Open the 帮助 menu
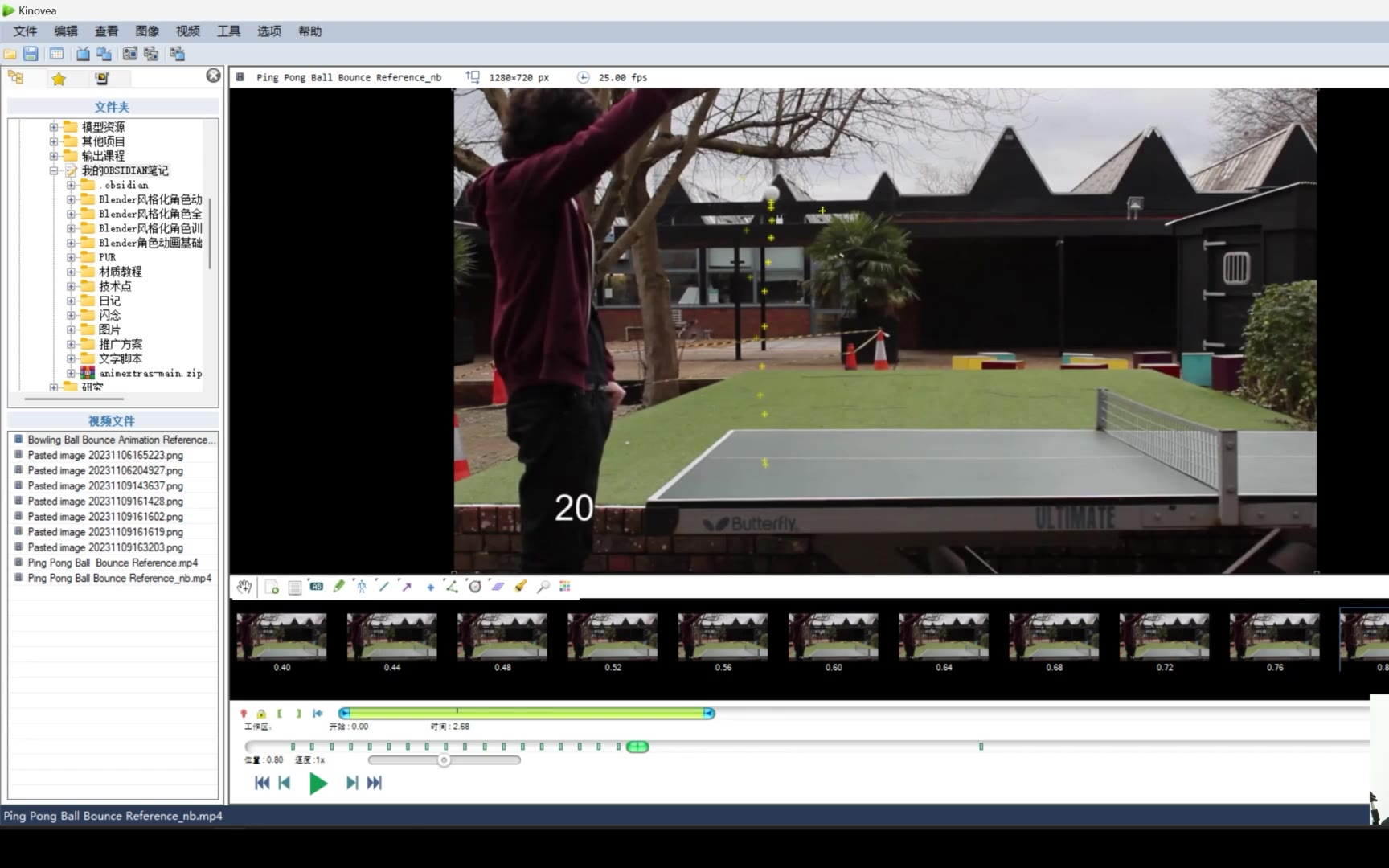 point(310,31)
